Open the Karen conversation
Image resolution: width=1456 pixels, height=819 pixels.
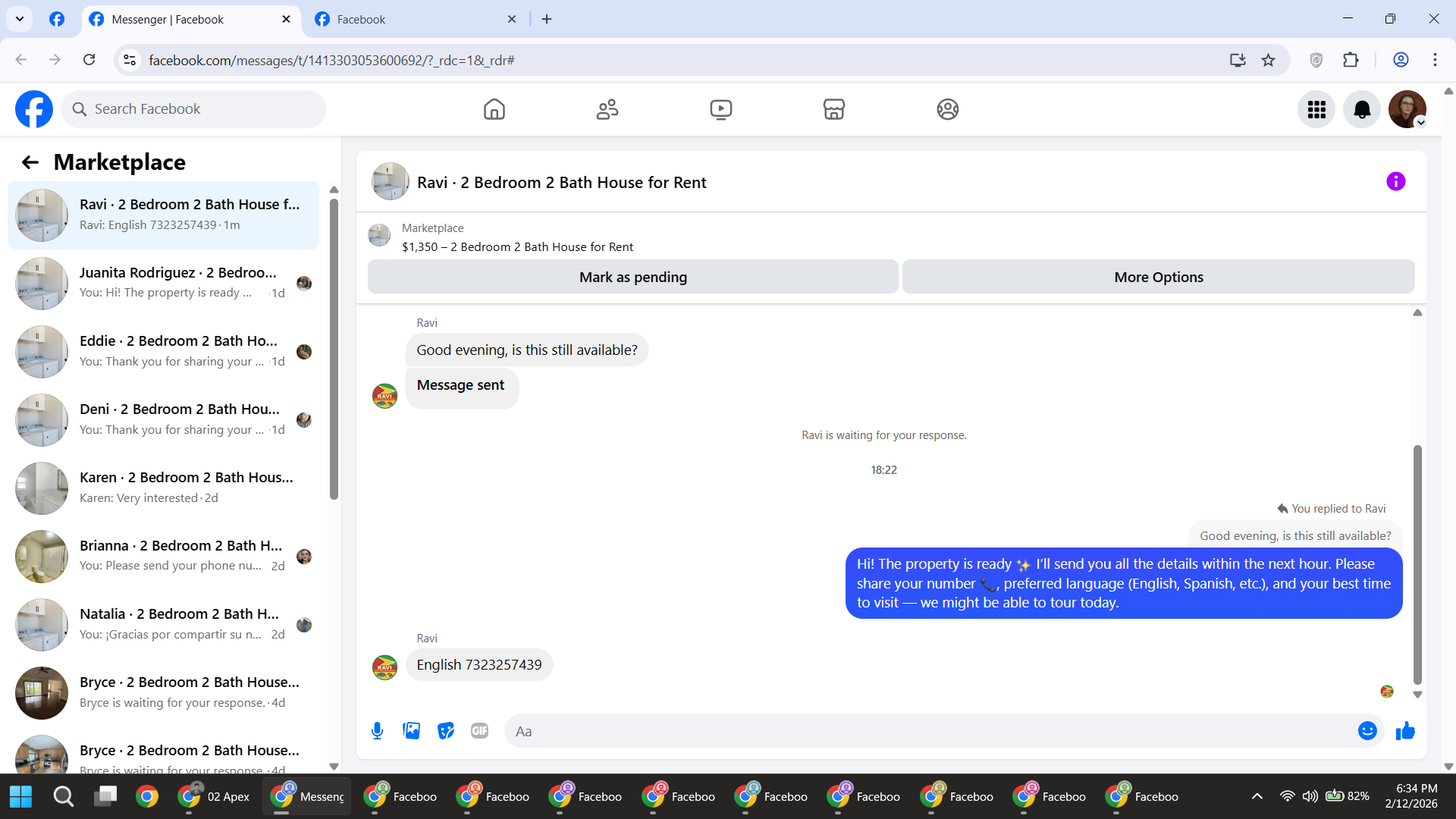(163, 488)
